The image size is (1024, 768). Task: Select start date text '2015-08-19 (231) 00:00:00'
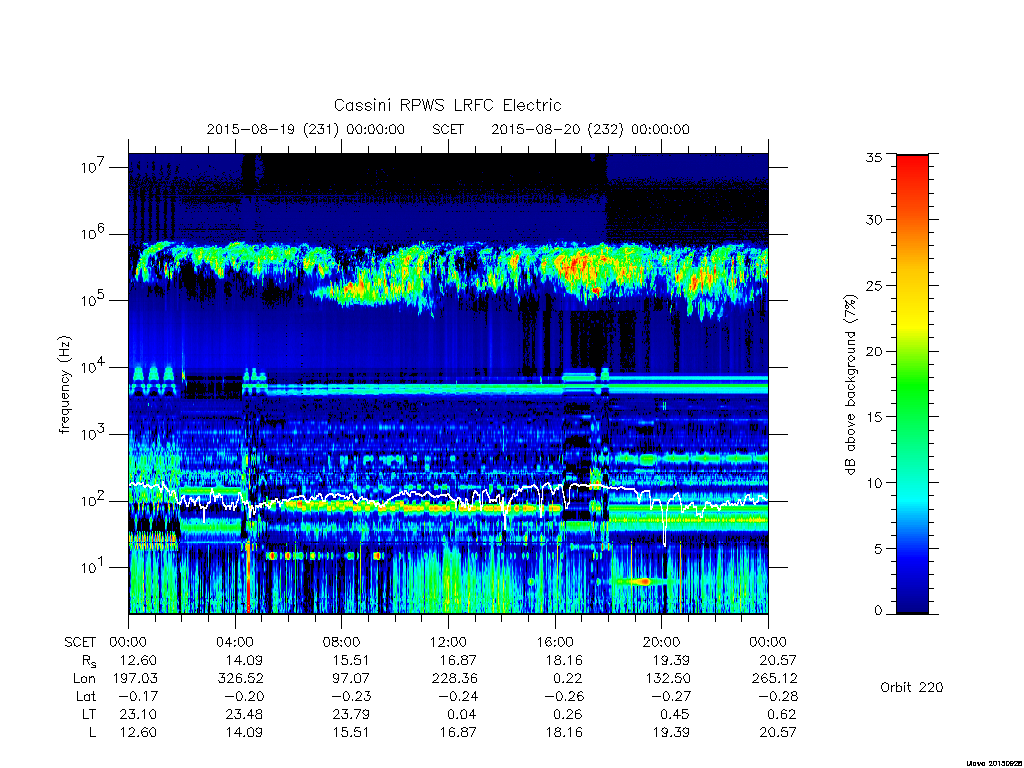point(306,129)
